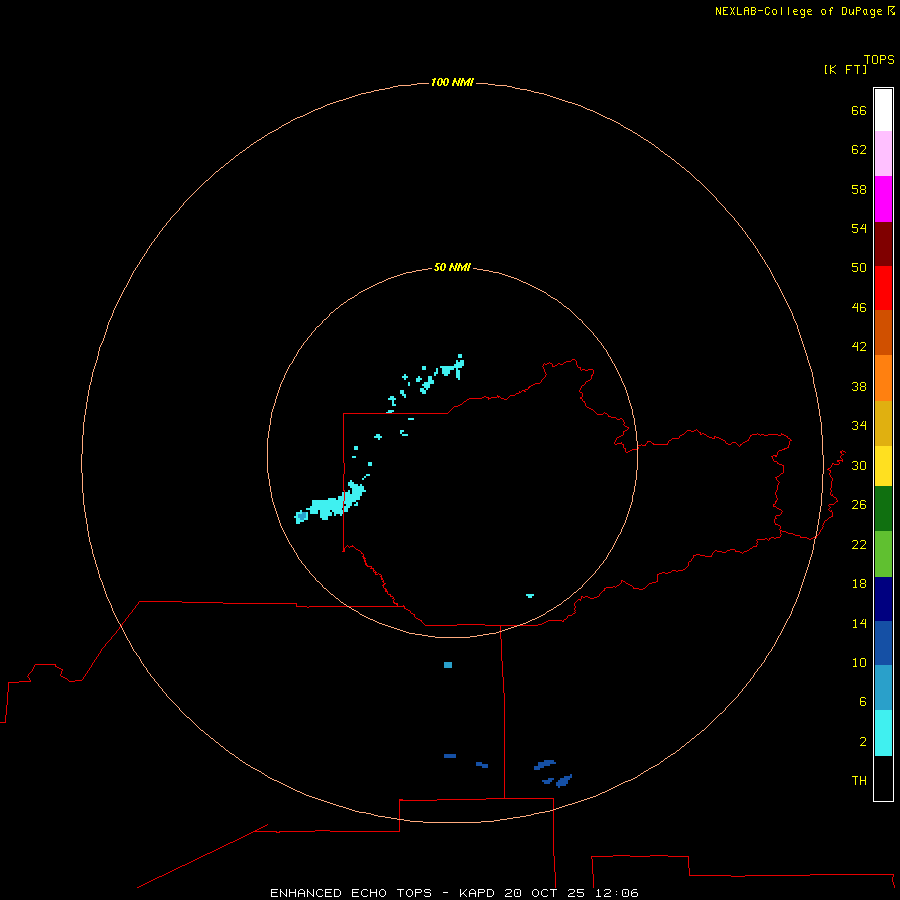Click the largest blue echo in the southern group
This screenshot has width=900, height=900.
564,781
